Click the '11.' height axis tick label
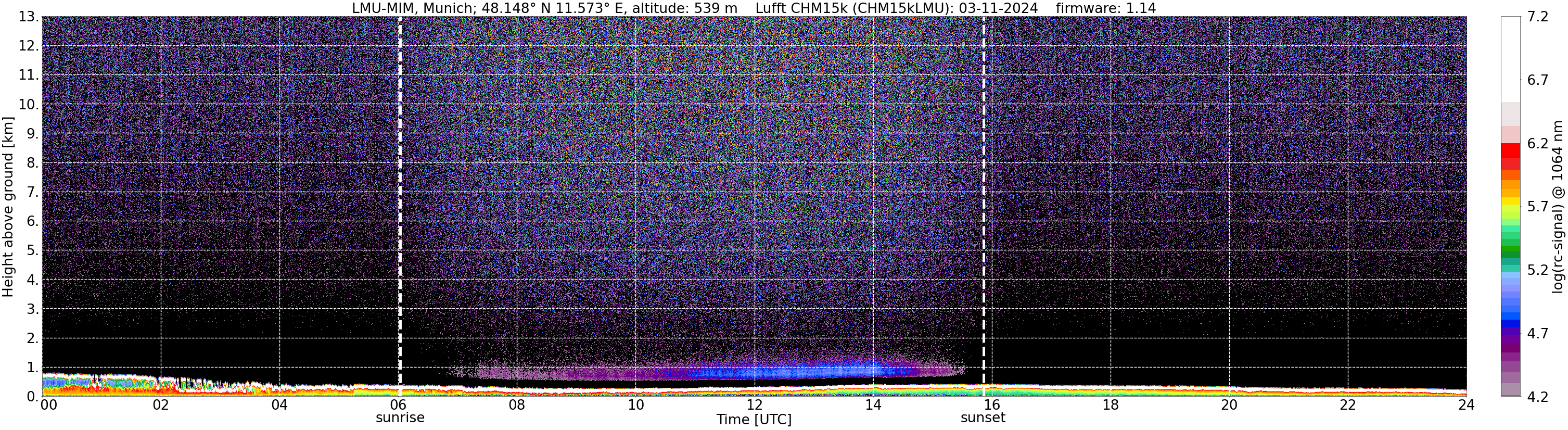 (x=29, y=75)
